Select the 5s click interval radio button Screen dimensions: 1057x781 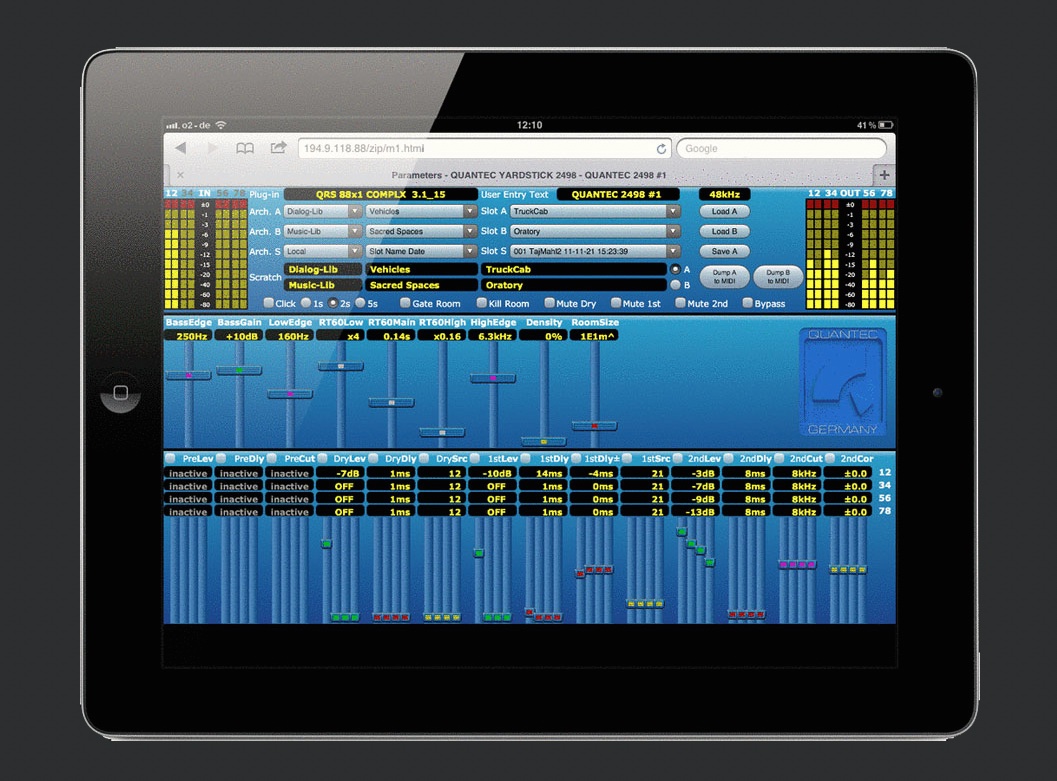tap(360, 303)
